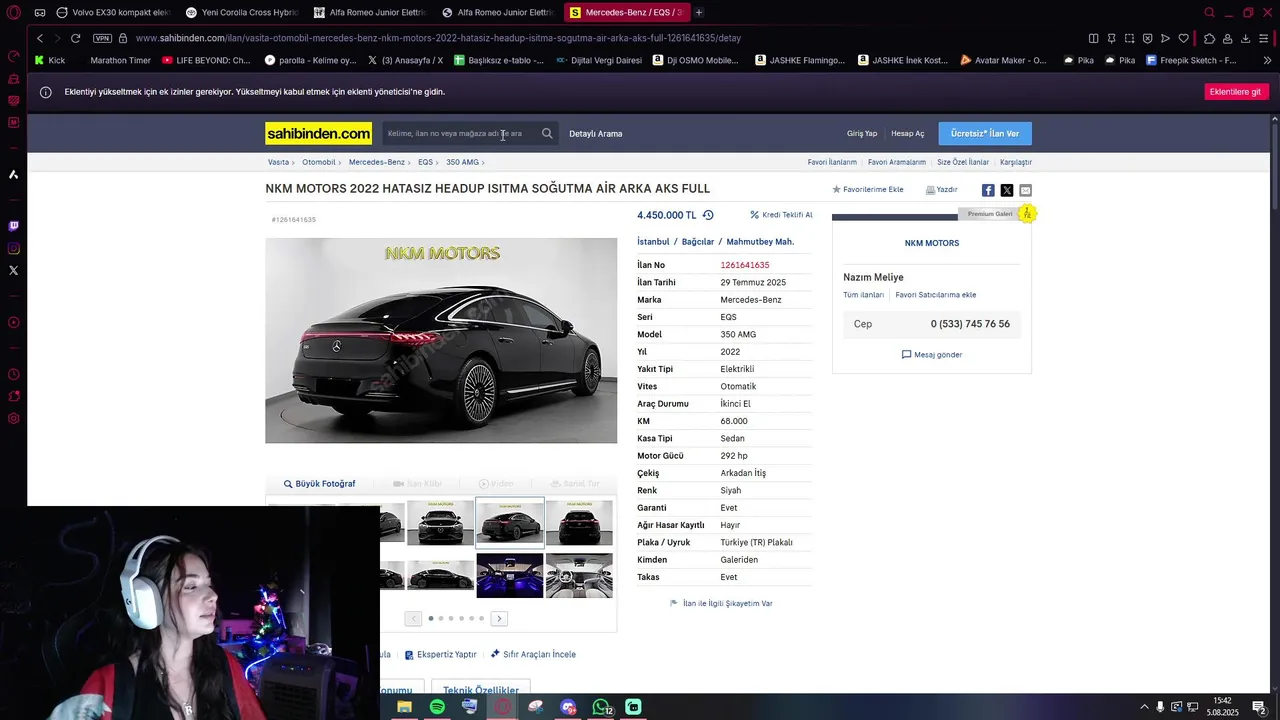Expand hidden bookmarks with double chevron

[1268, 60]
